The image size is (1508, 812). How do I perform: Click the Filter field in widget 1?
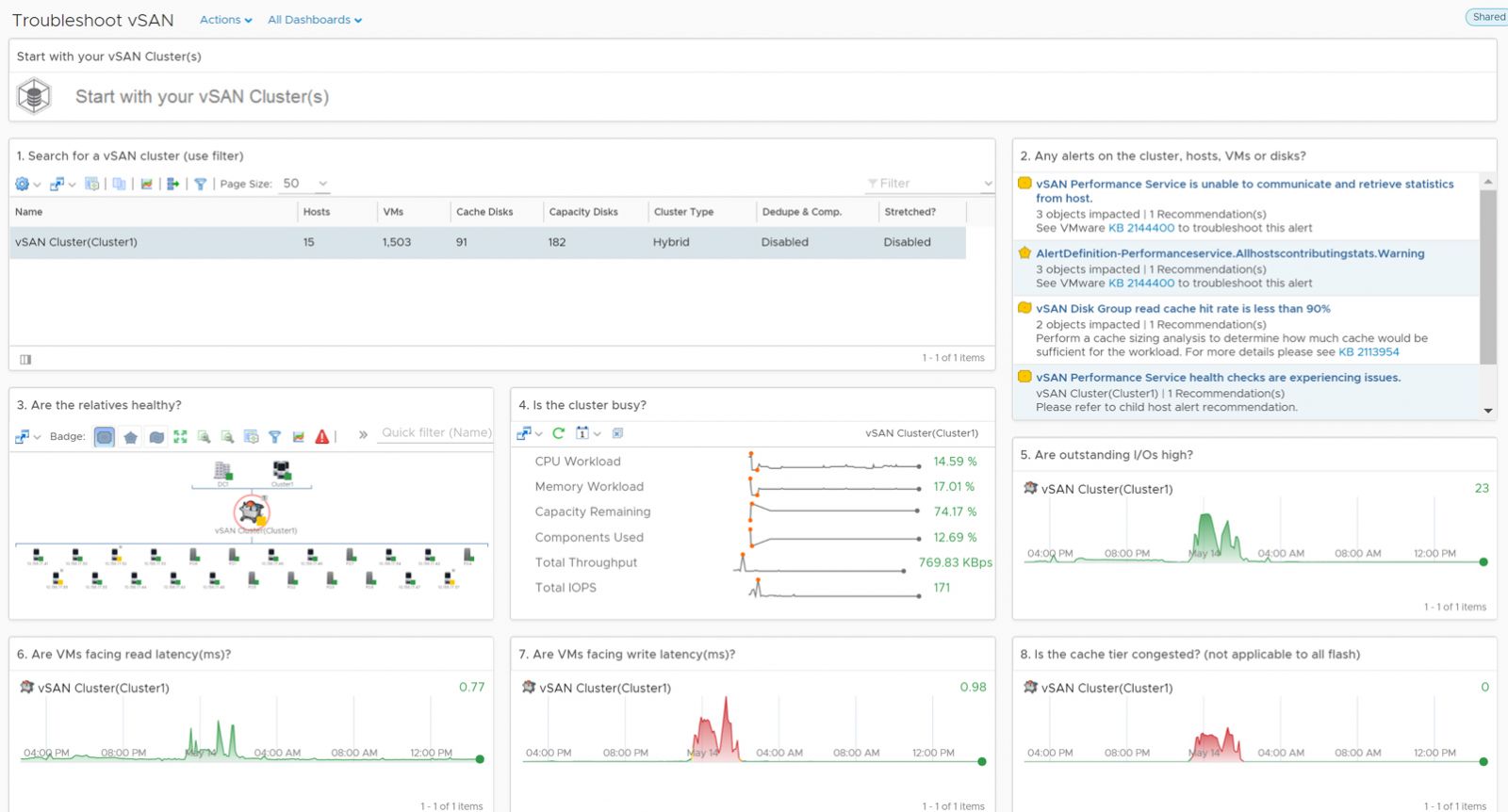pyautogui.click(x=929, y=184)
